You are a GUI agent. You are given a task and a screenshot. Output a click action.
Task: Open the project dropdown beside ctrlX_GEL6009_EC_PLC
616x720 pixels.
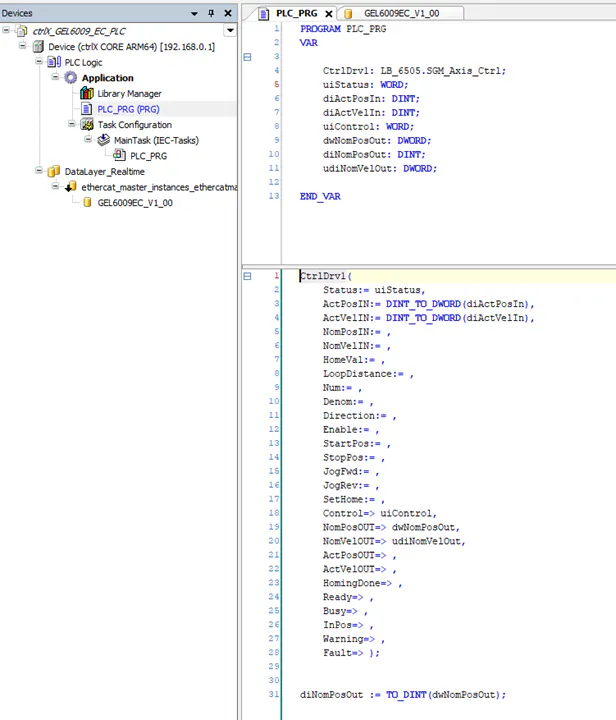click(x=231, y=31)
